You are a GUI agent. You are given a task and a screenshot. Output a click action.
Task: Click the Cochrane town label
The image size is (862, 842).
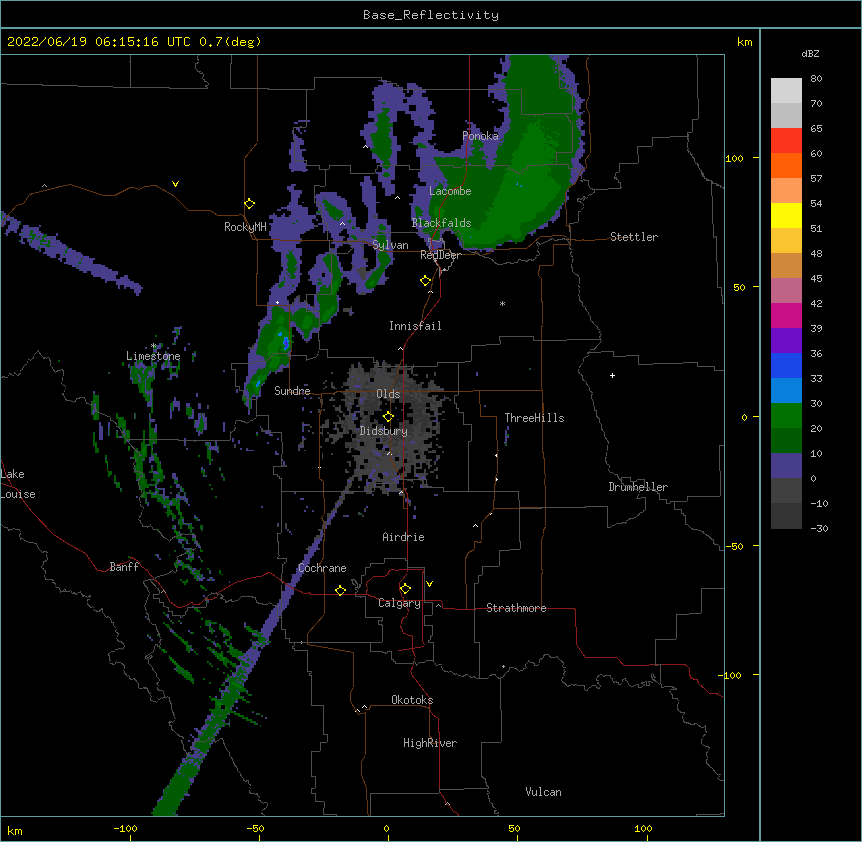pyautogui.click(x=322, y=568)
